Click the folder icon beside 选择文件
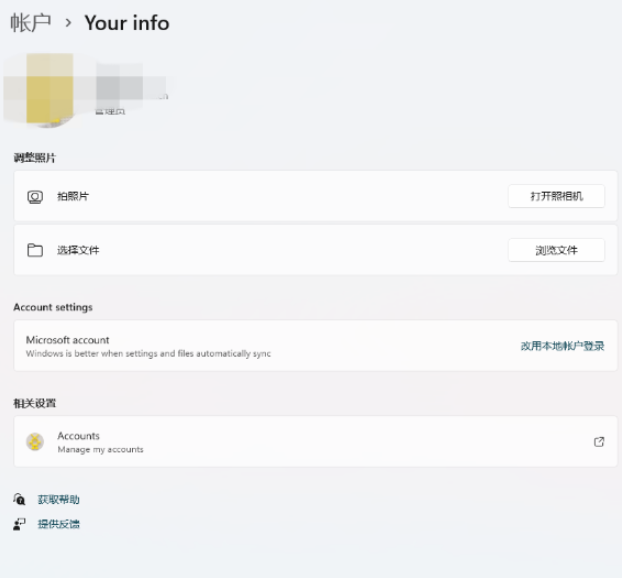This screenshot has height=578, width=622. (35, 250)
